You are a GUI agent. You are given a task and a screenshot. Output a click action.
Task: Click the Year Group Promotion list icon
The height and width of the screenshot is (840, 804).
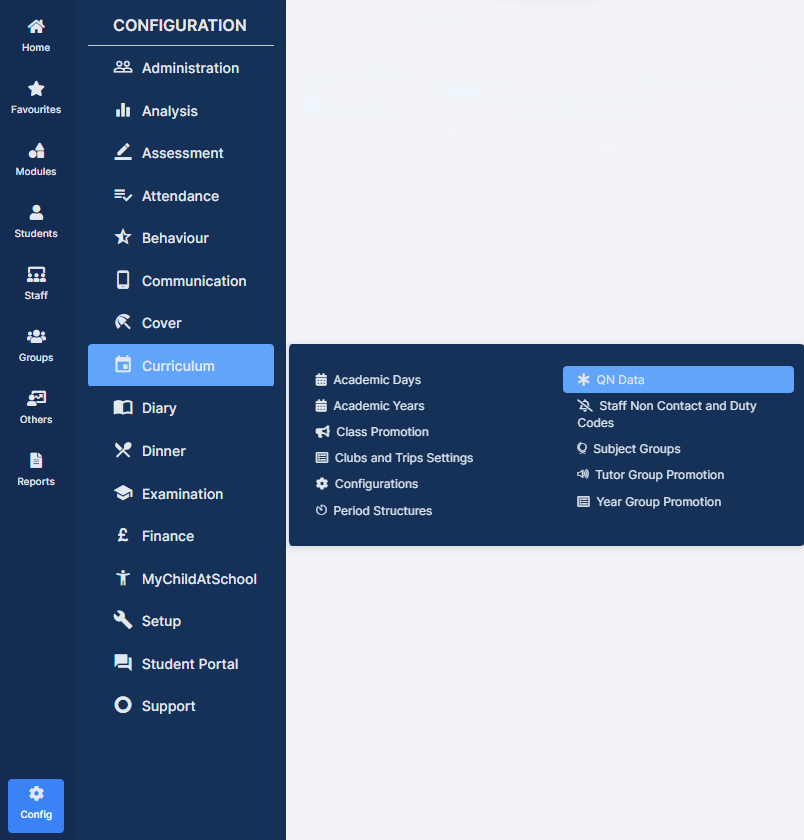583,501
